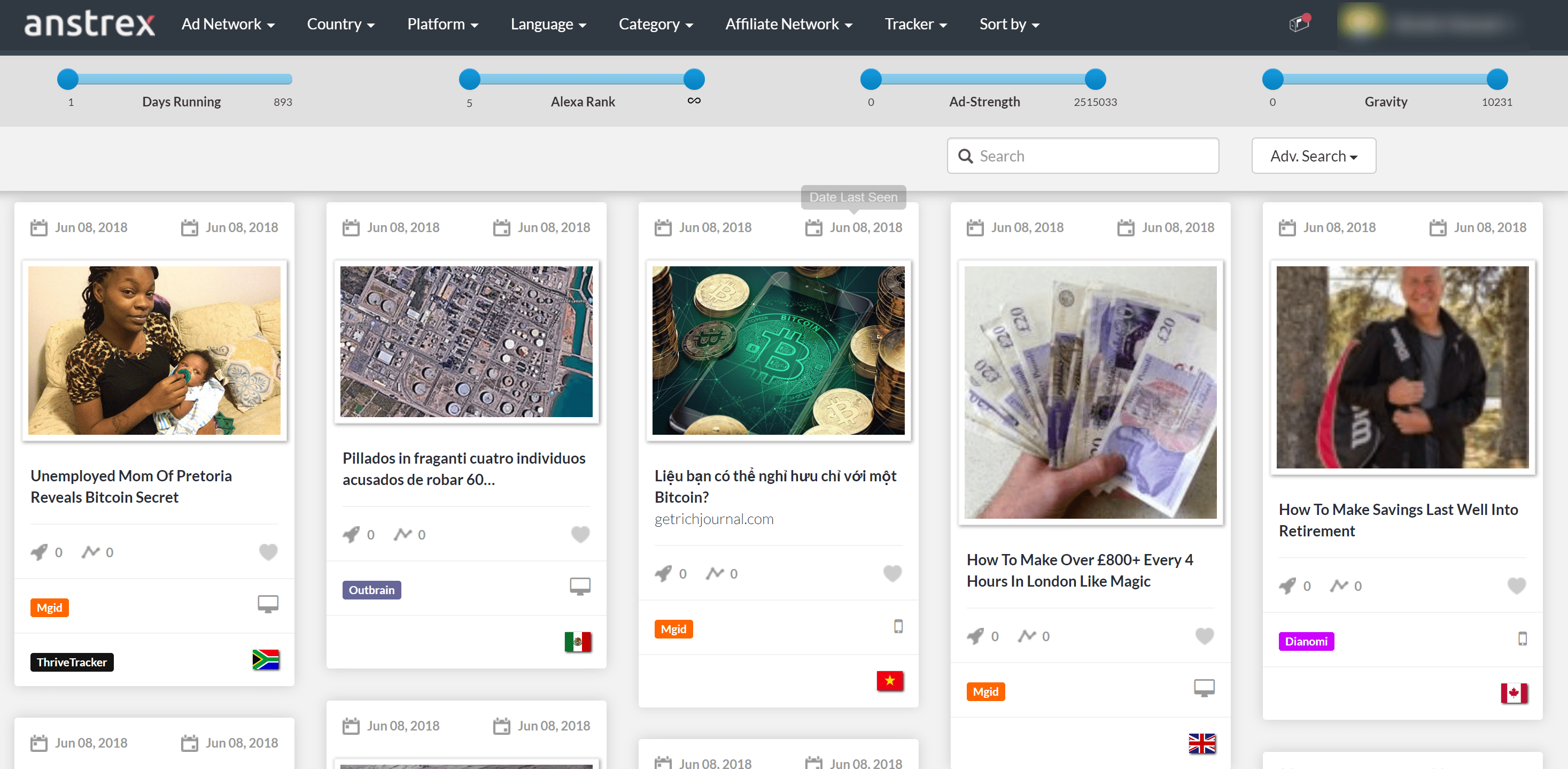
Task: Click the Dianomi network icon on last card
Action: [x=1307, y=640]
